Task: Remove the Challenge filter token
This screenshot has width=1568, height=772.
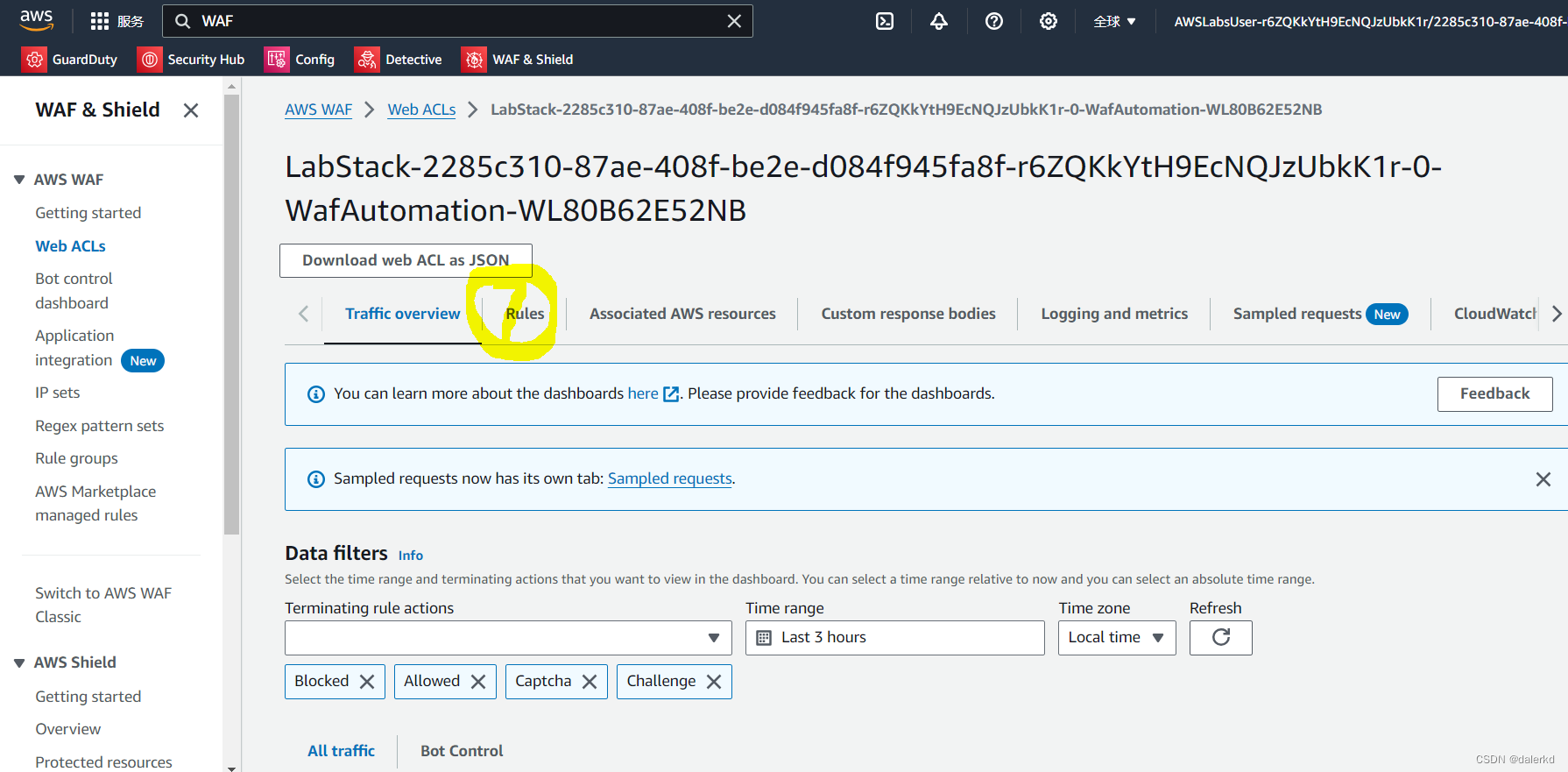Action: click(x=714, y=682)
